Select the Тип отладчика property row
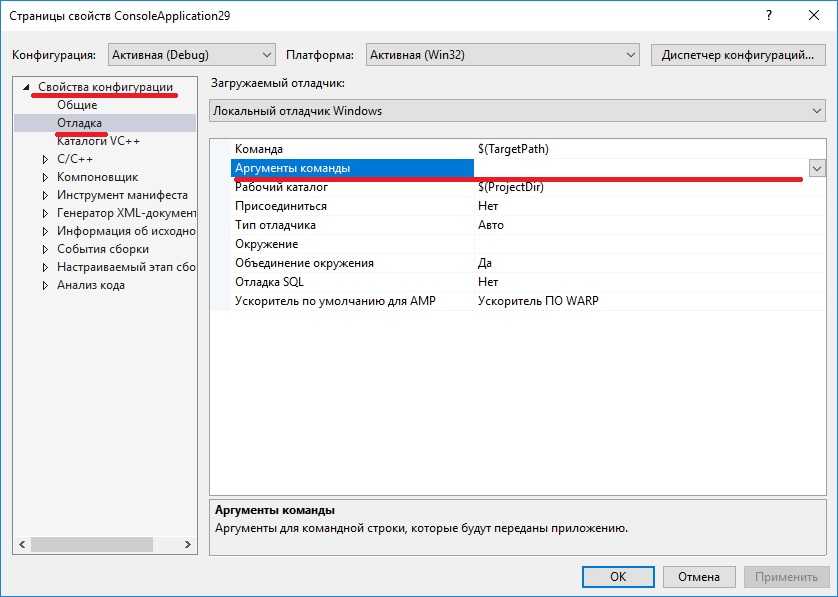Image resolution: width=838 pixels, height=597 pixels. click(275, 225)
